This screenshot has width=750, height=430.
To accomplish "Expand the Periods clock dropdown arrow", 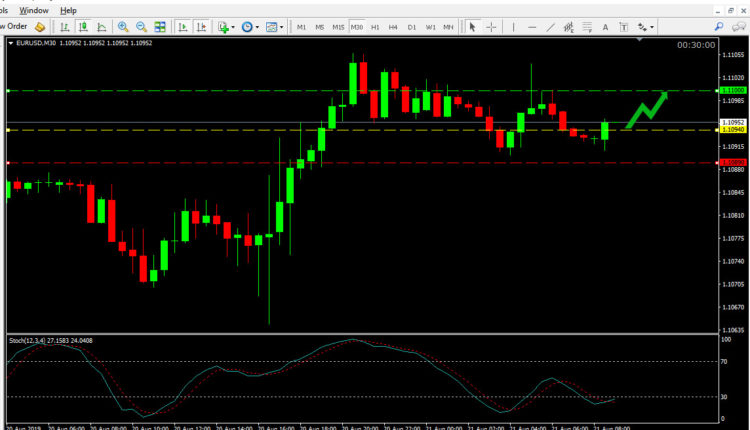I will click(x=257, y=27).
